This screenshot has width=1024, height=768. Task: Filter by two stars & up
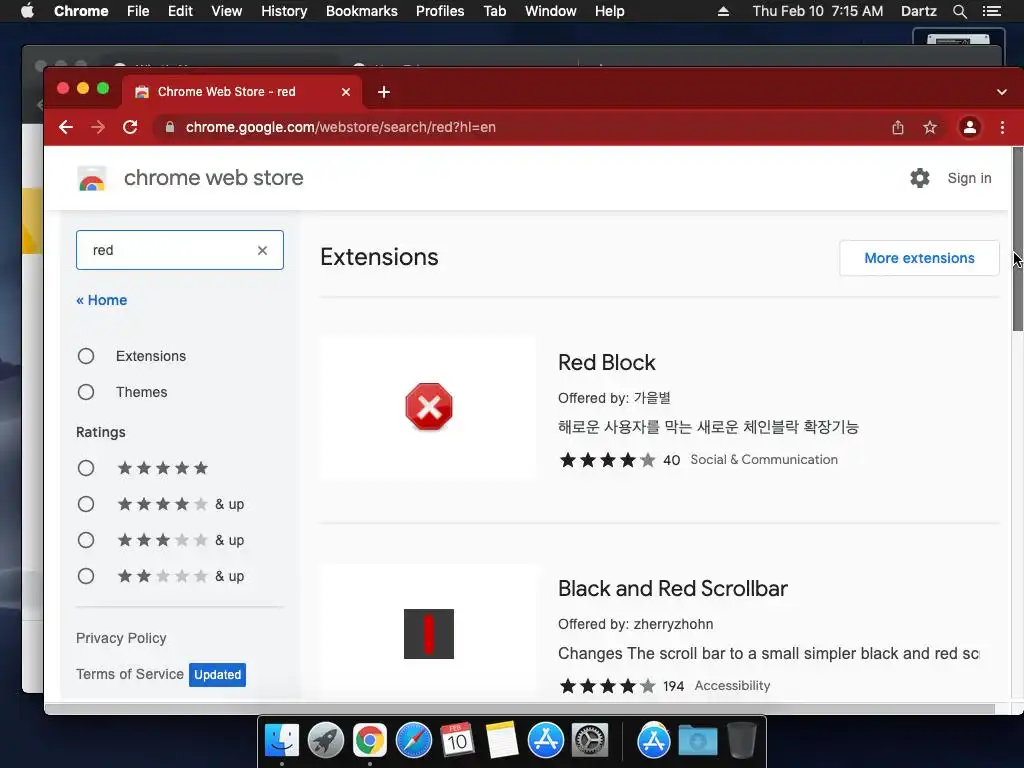[86, 576]
